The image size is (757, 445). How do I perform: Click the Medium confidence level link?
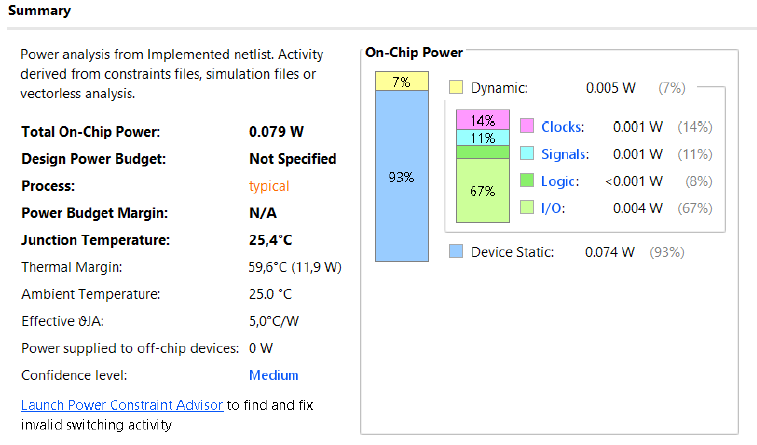pos(273,375)
